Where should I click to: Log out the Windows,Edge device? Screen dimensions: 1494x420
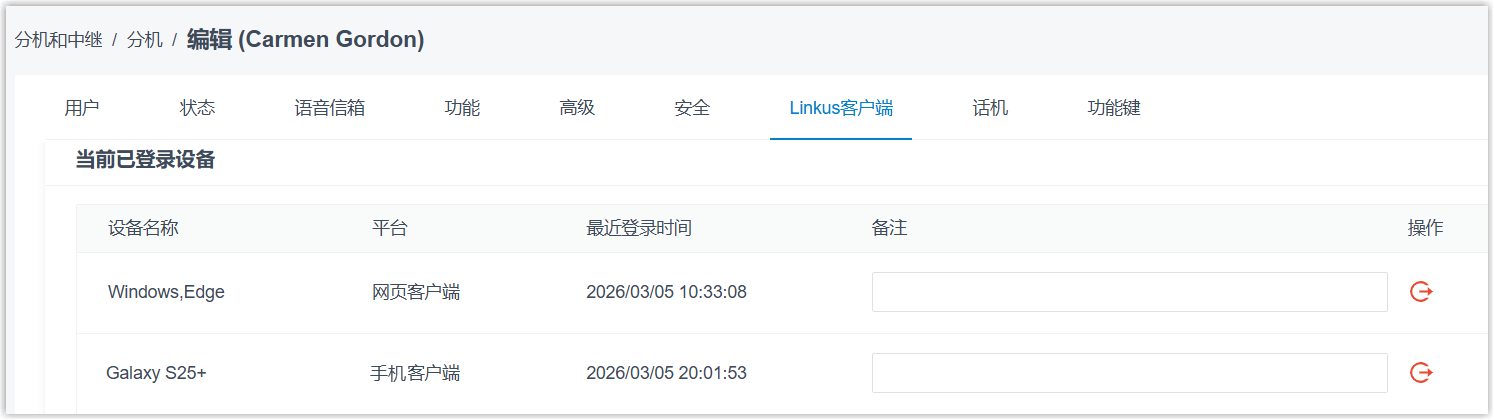click(1421, 292)
